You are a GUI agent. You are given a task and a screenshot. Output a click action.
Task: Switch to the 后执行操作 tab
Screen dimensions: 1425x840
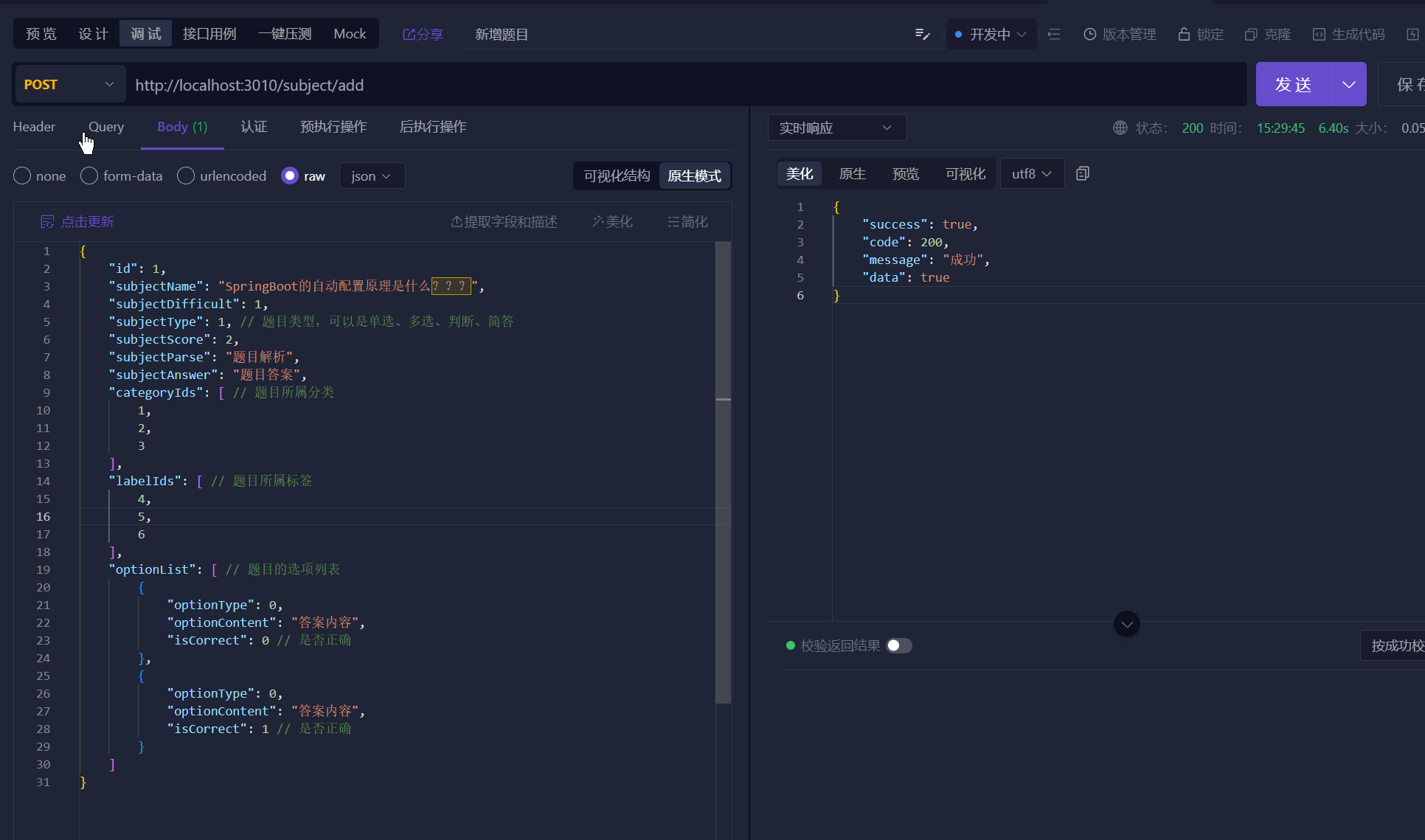[x=433, y=127]
